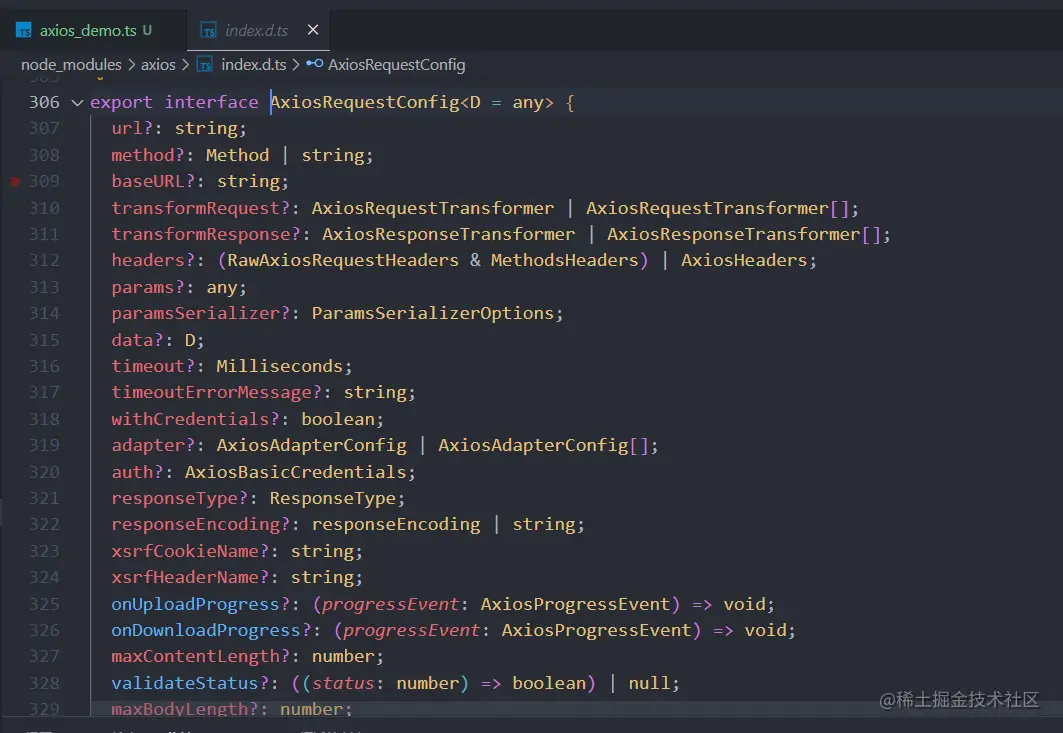This screenshot has height=733, width=1063.
Task: Click the 'validateStatus?' property
Action: [190, 683]
